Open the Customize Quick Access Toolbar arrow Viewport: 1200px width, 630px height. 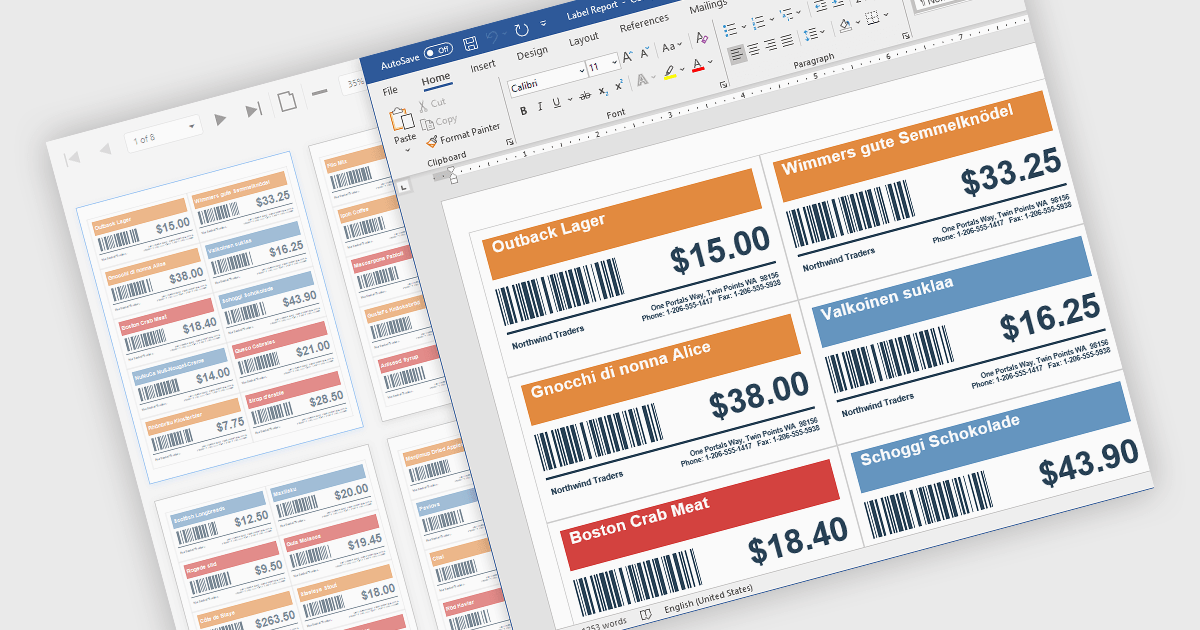543,22
